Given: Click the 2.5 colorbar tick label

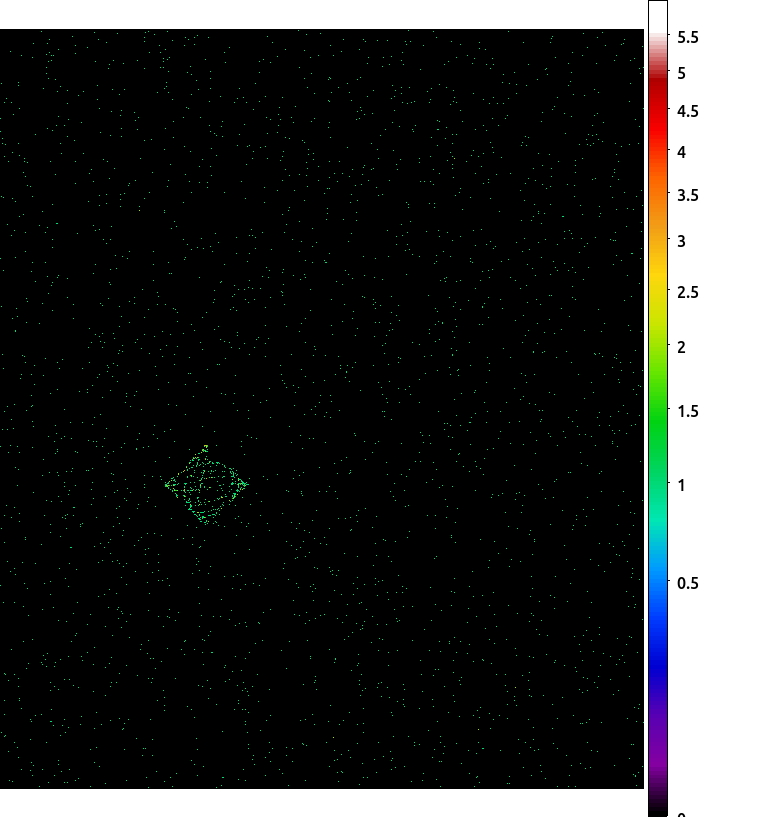Looking at the screenshot, I should [x=688, y=292].
